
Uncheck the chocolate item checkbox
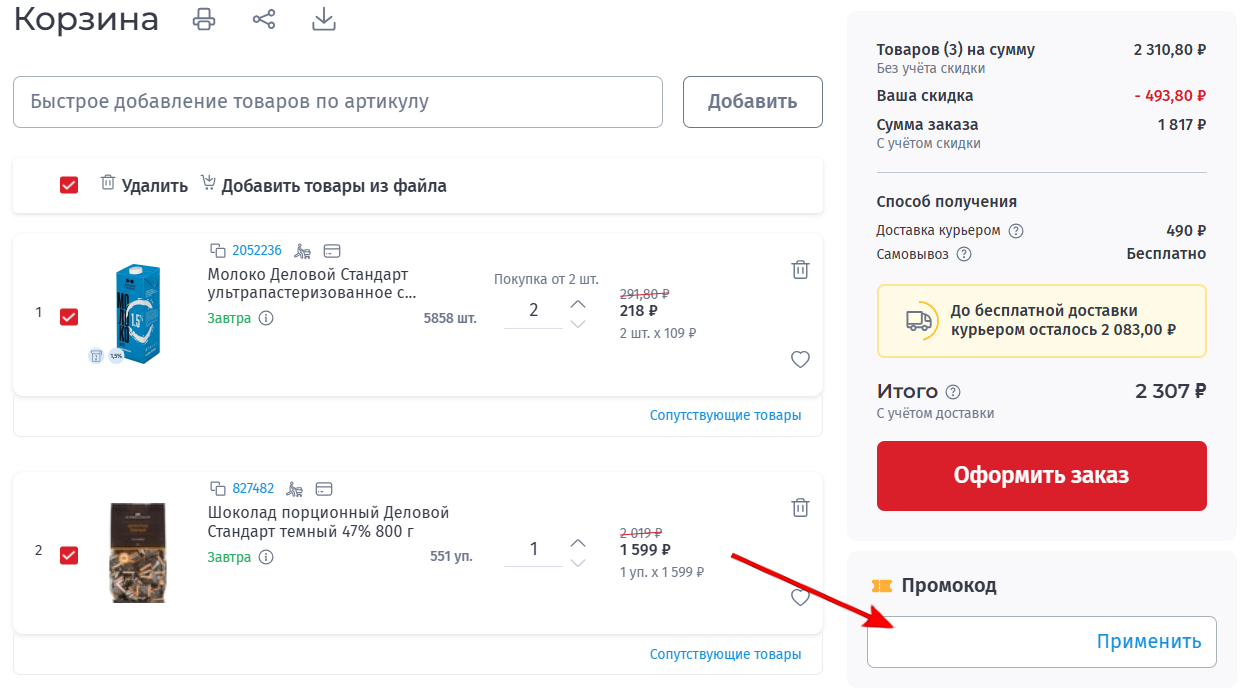pyautogui.click(x=69, y=554)
